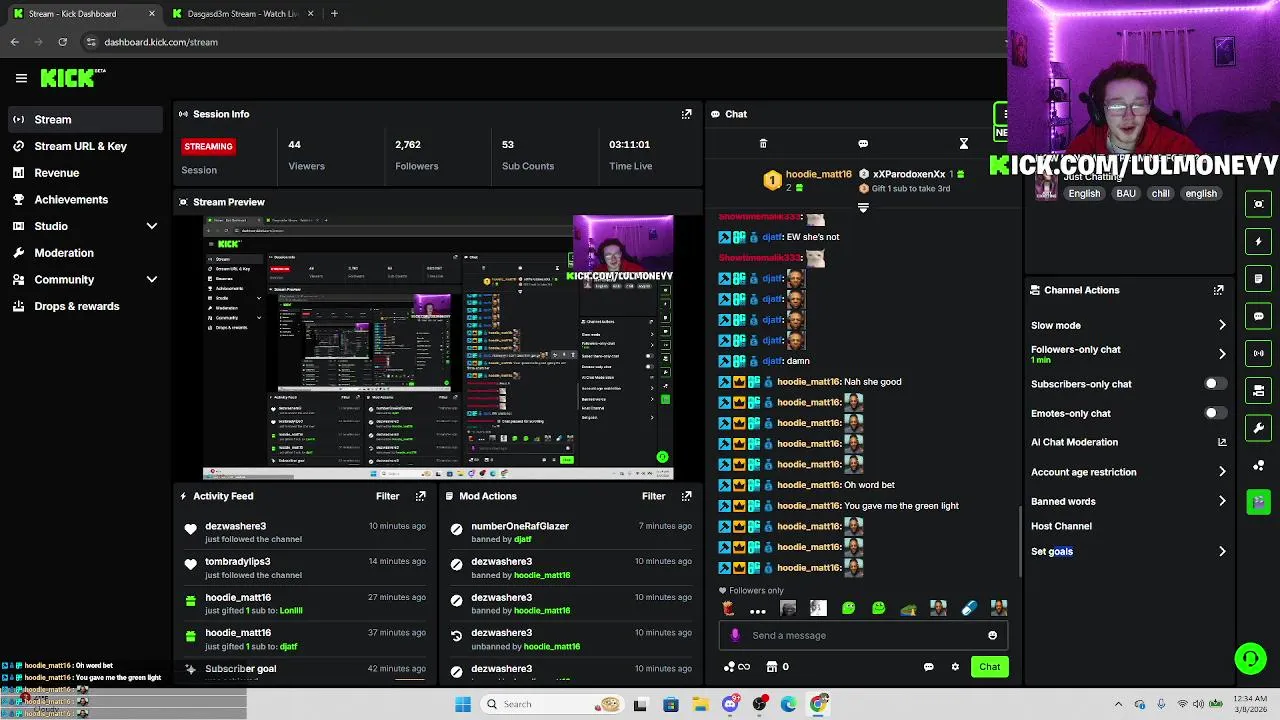Open Drops & rewards page
Screen dimensions: 1280x720
(85, 306)
